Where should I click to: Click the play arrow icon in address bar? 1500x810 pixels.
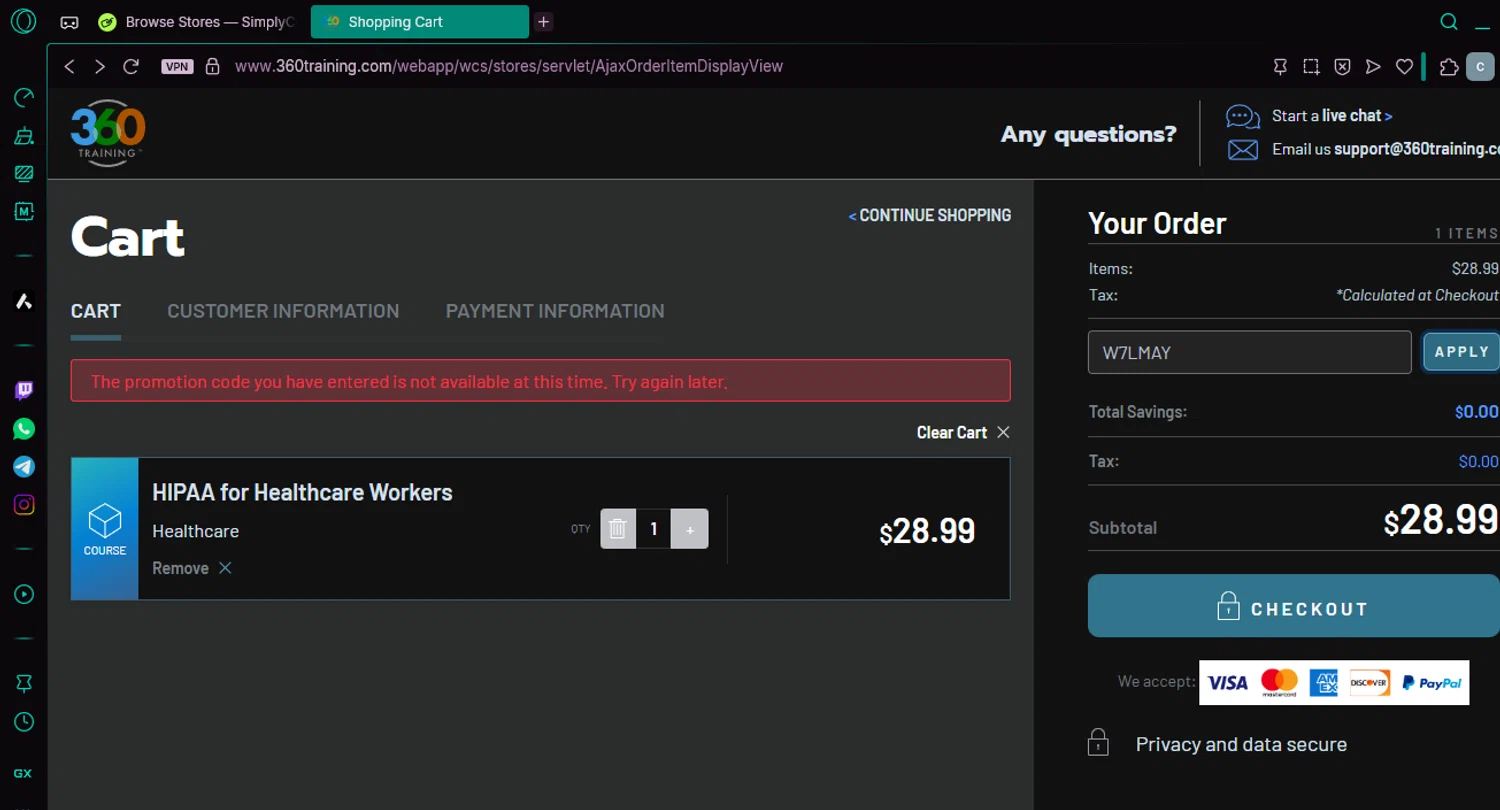coord(1373,66)
